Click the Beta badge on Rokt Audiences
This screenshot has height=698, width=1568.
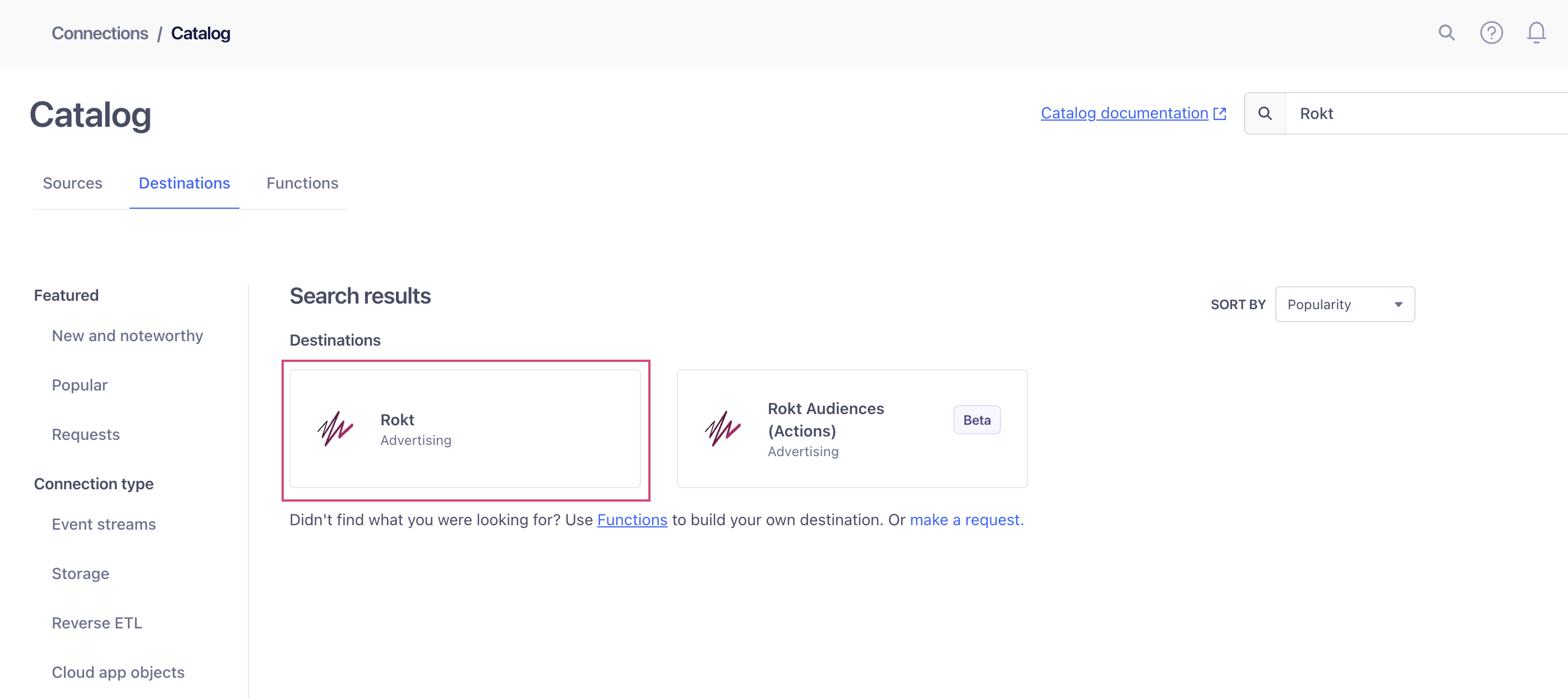[x=976, y=420]
